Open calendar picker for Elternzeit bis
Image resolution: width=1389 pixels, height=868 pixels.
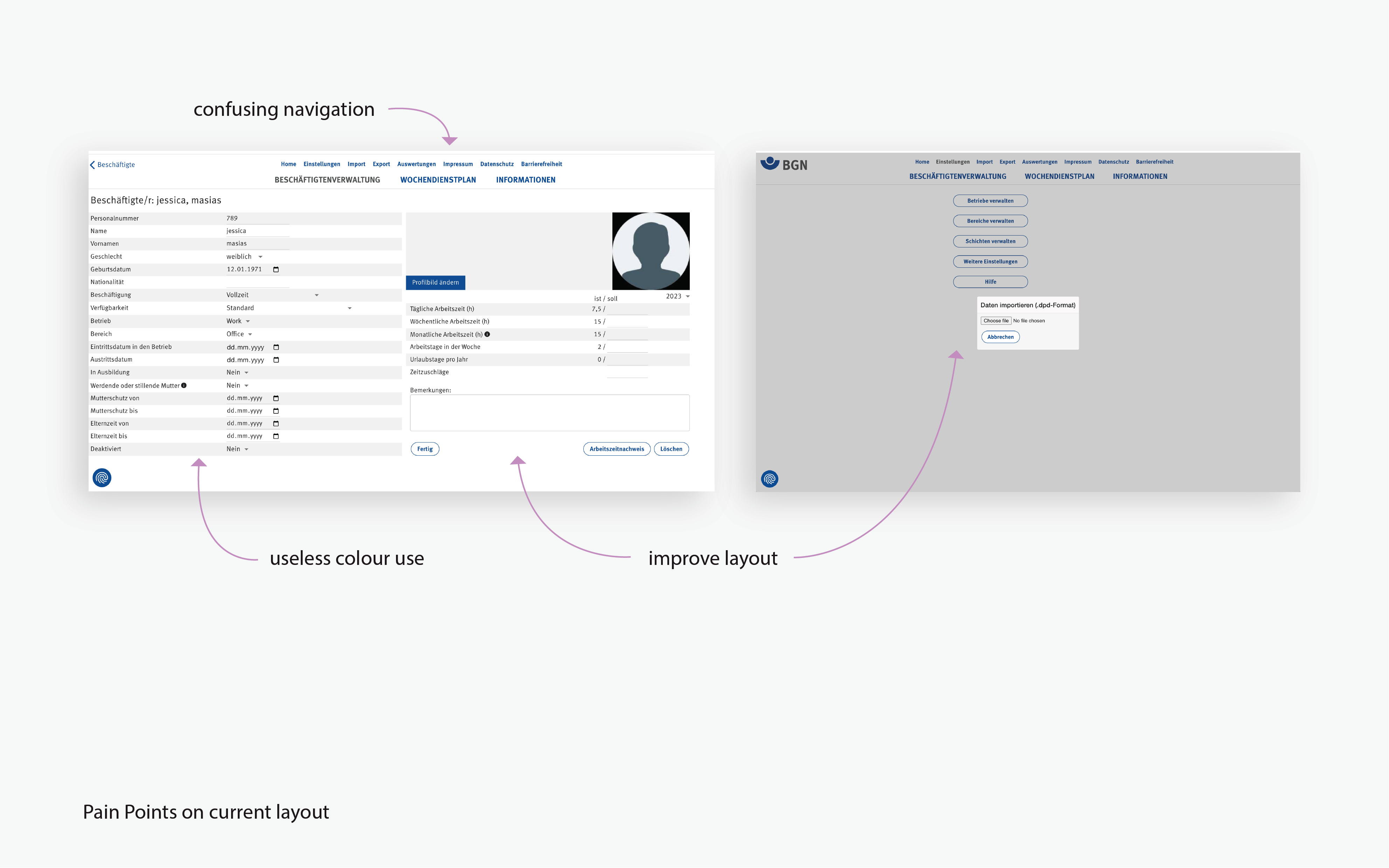[276, 436]
